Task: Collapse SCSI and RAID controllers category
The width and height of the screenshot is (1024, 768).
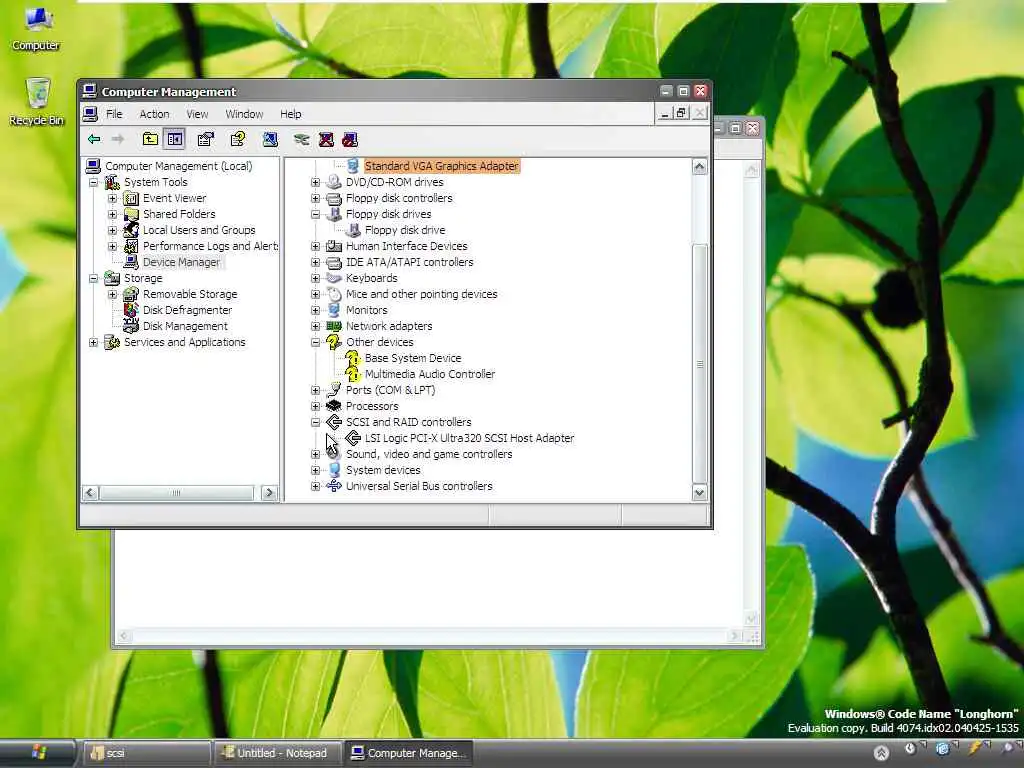Action: point(315,422)
